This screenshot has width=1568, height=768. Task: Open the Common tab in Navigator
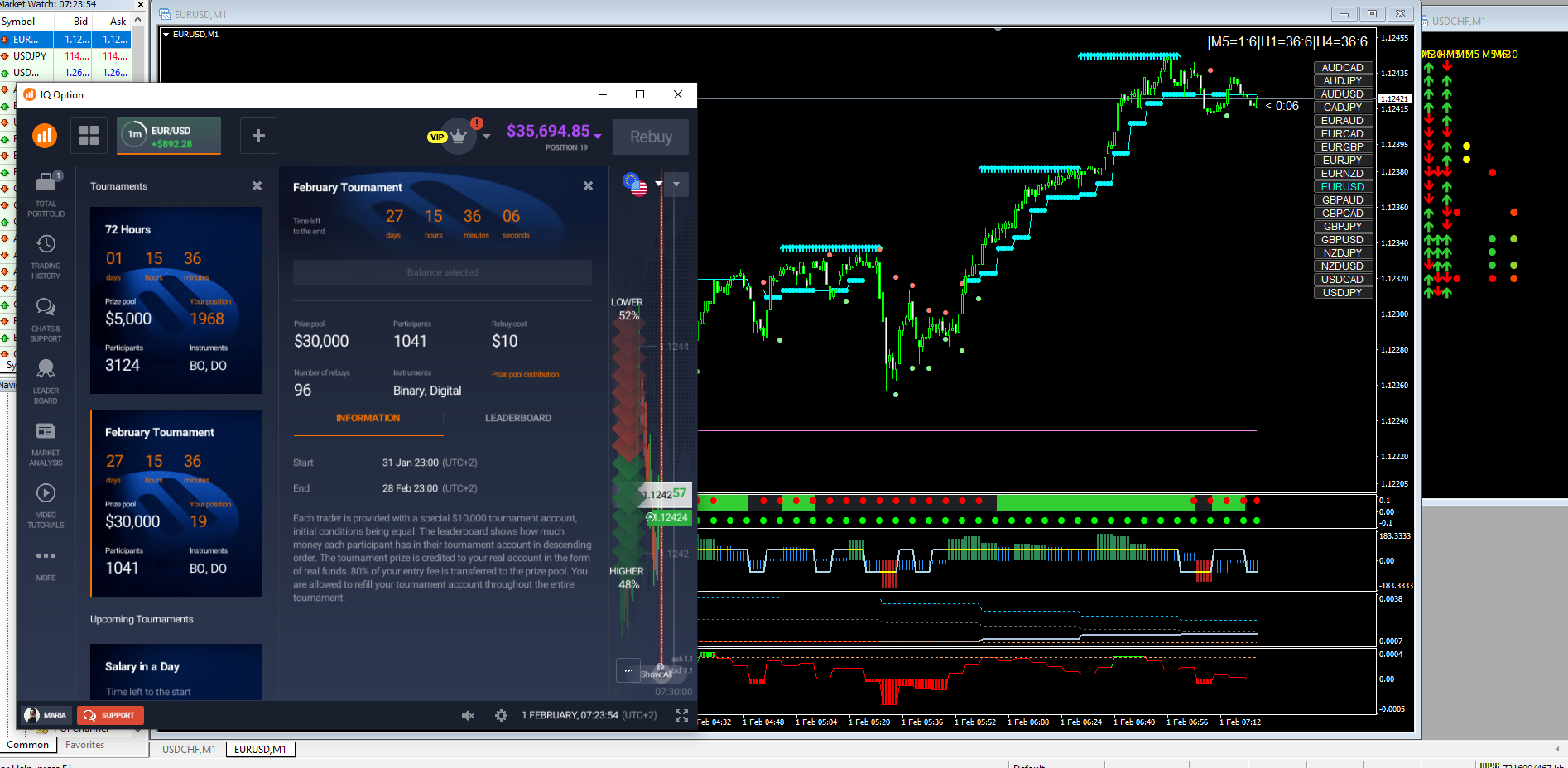(x=28, y=745)
